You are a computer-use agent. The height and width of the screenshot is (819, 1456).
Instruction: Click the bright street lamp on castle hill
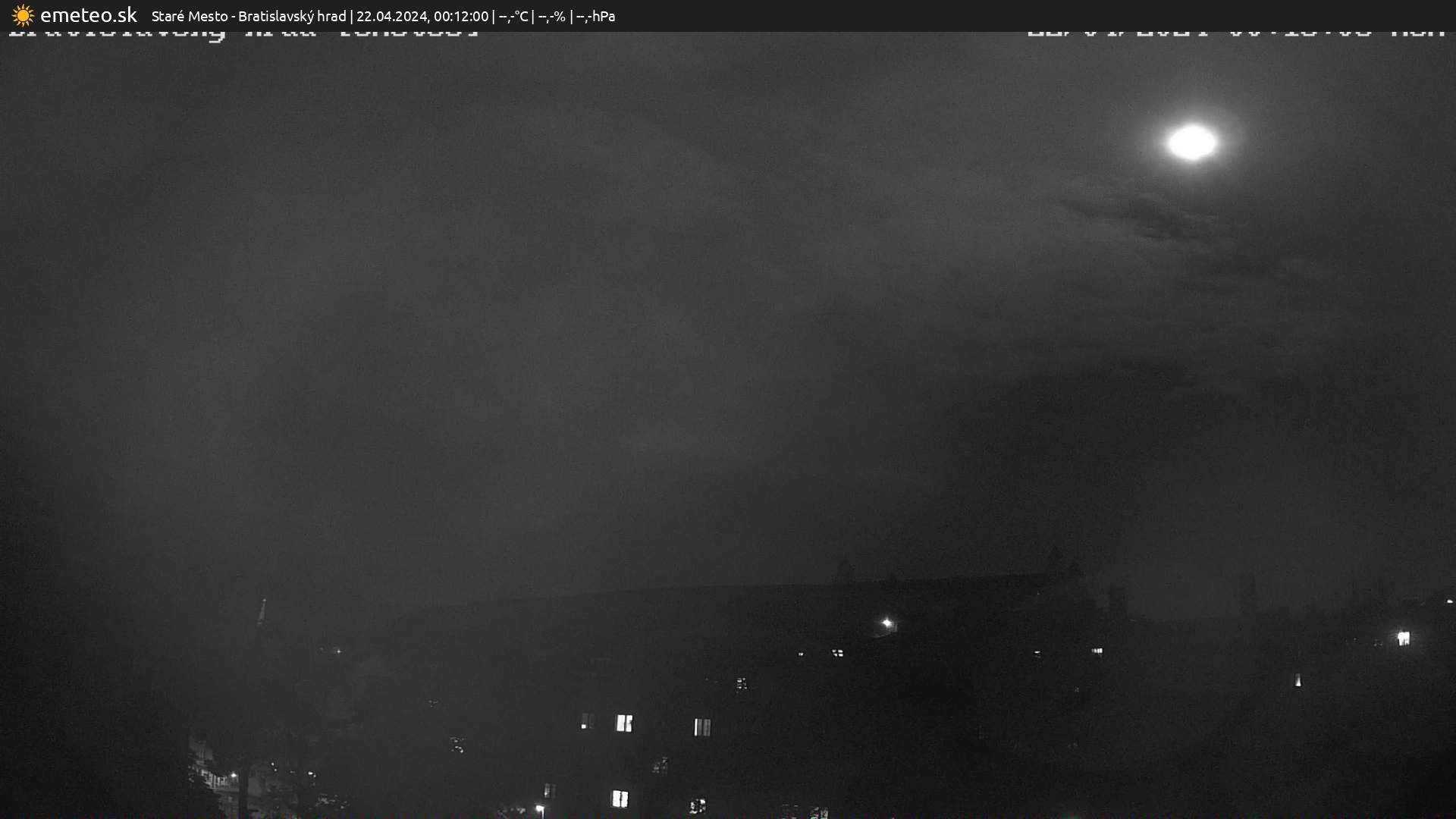tap(886, 623)
